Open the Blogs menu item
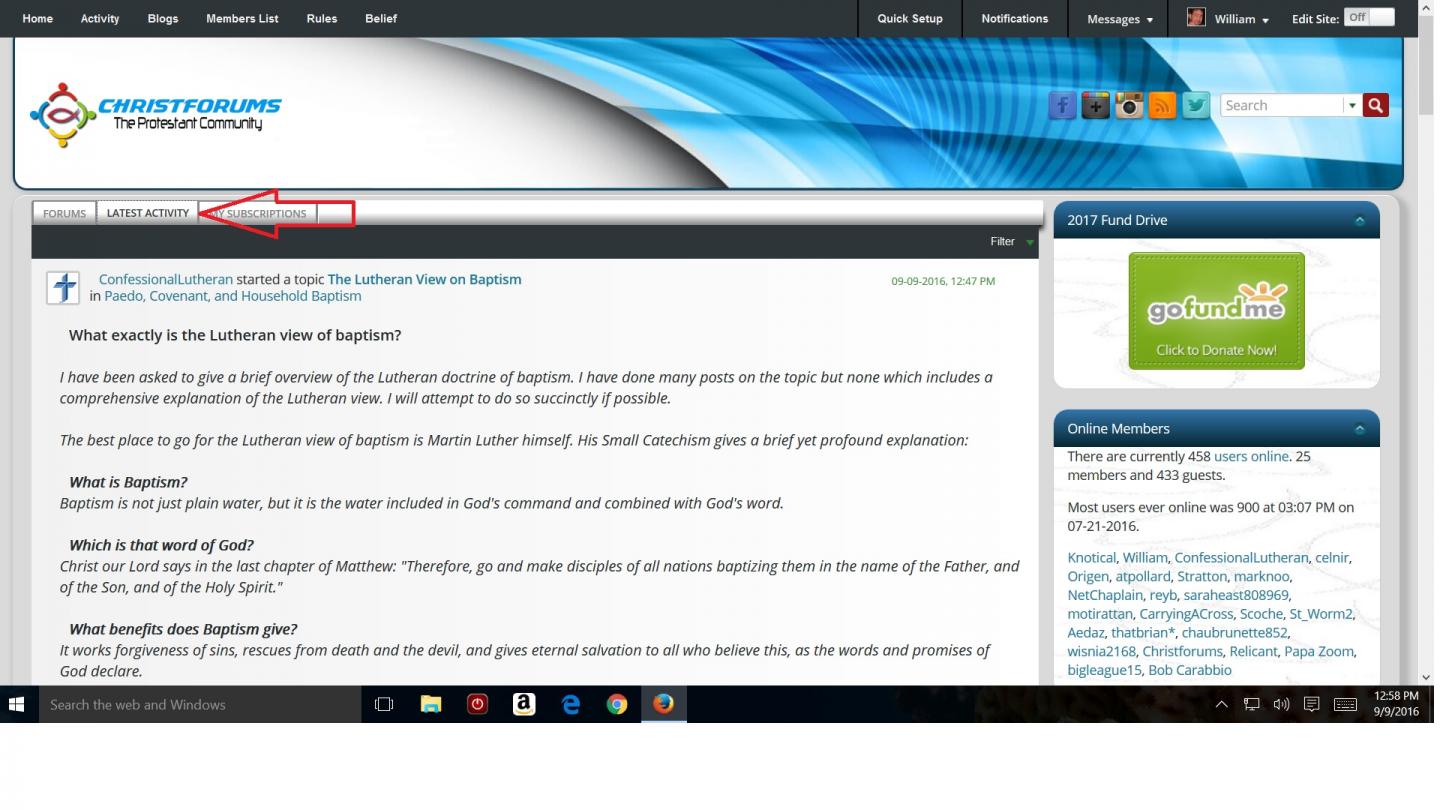 click(x=163, y=18)
